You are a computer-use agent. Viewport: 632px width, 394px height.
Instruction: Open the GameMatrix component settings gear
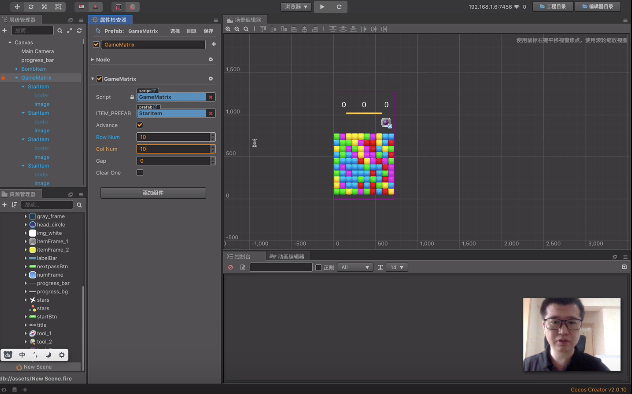pos(211,79)
